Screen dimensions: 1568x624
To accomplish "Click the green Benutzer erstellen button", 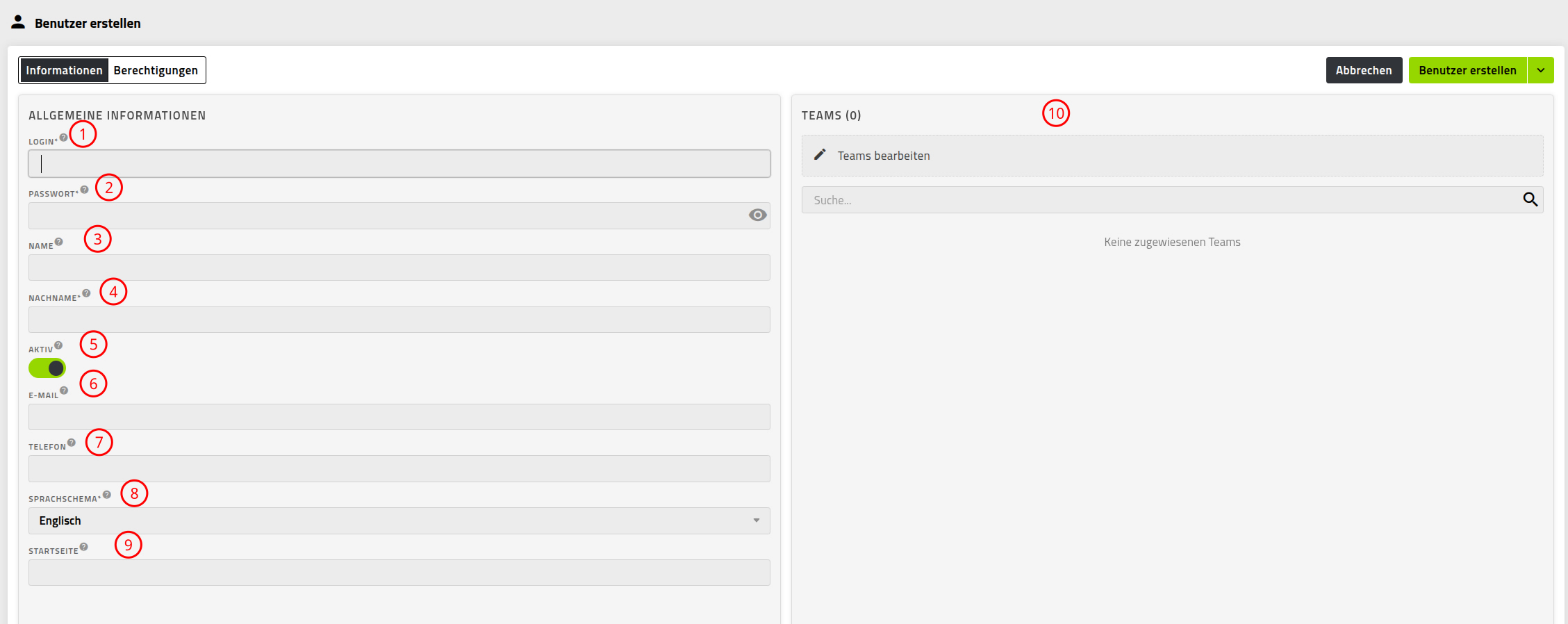I will coord(1467,70).
